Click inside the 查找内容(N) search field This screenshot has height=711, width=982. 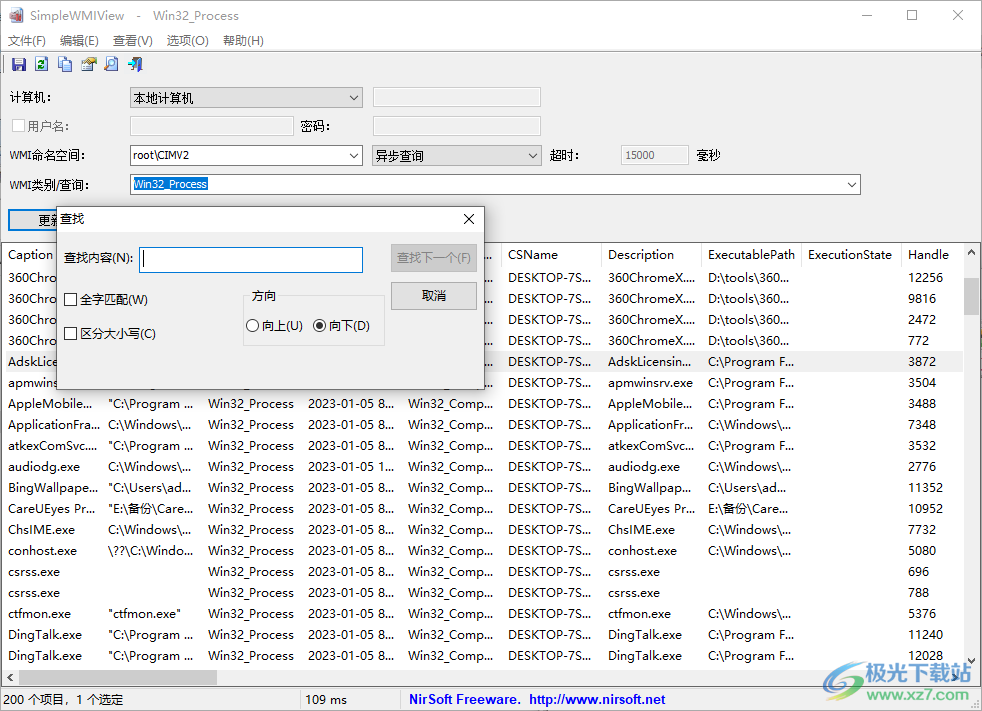250,259
